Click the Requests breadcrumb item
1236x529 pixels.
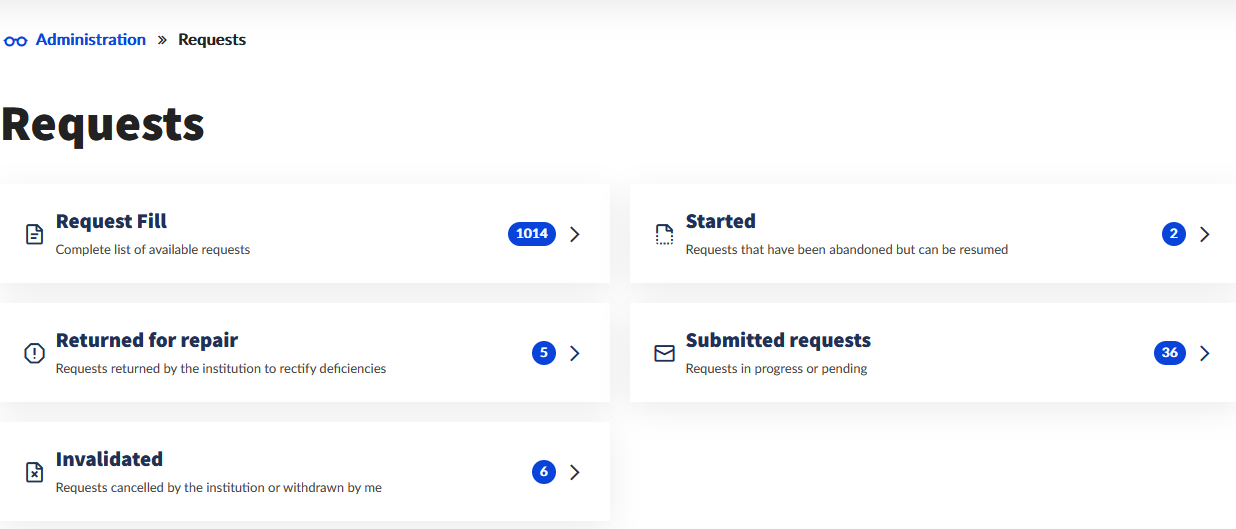pos(212,40)
